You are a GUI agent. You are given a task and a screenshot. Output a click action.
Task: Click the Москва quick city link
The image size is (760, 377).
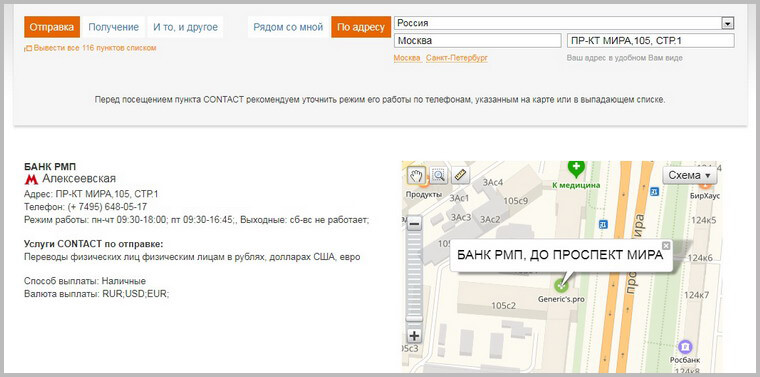pyautogui.click(x=407, y=58)
